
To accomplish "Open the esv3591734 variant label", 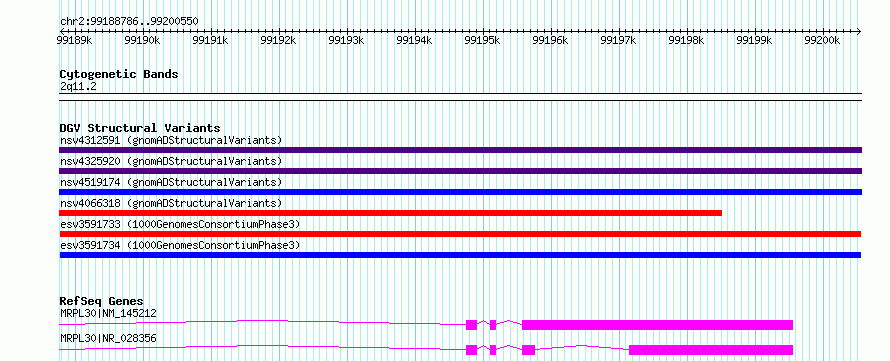I will (180, 245).
